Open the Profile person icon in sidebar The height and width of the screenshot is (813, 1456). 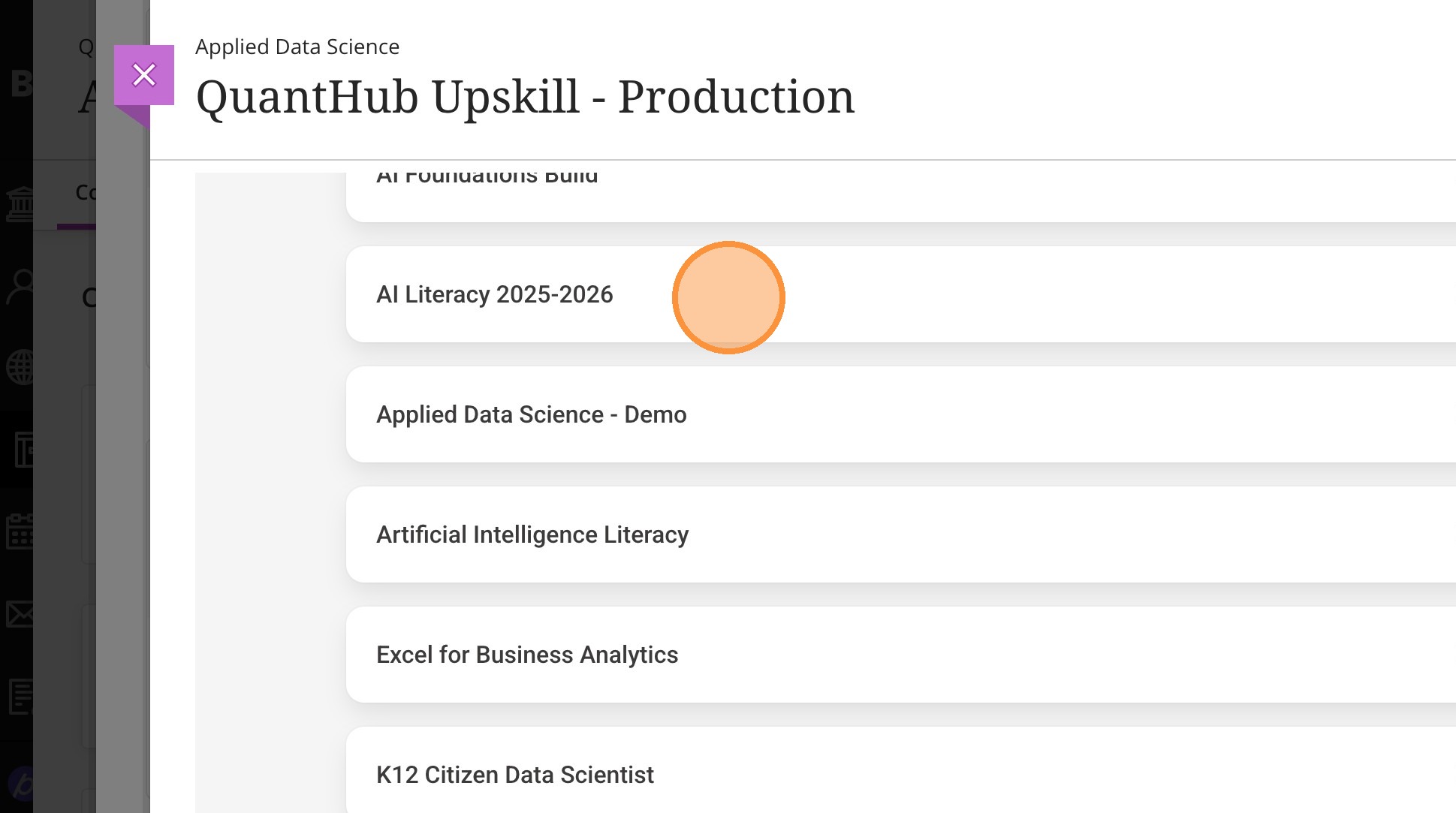point(20,286)
